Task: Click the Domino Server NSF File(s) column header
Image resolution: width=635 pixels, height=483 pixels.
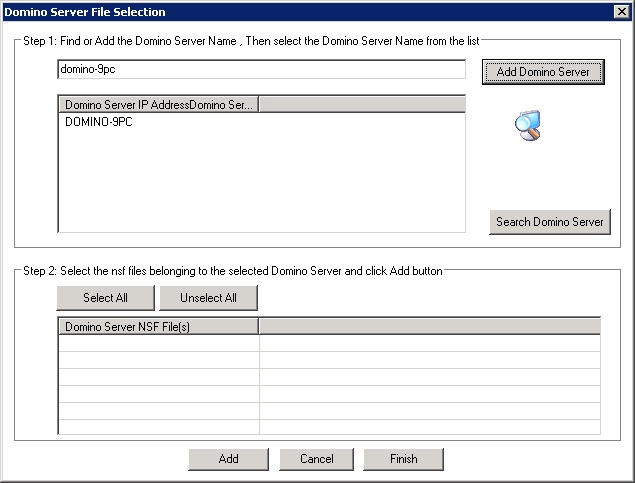Action: (x=158, y=326)
